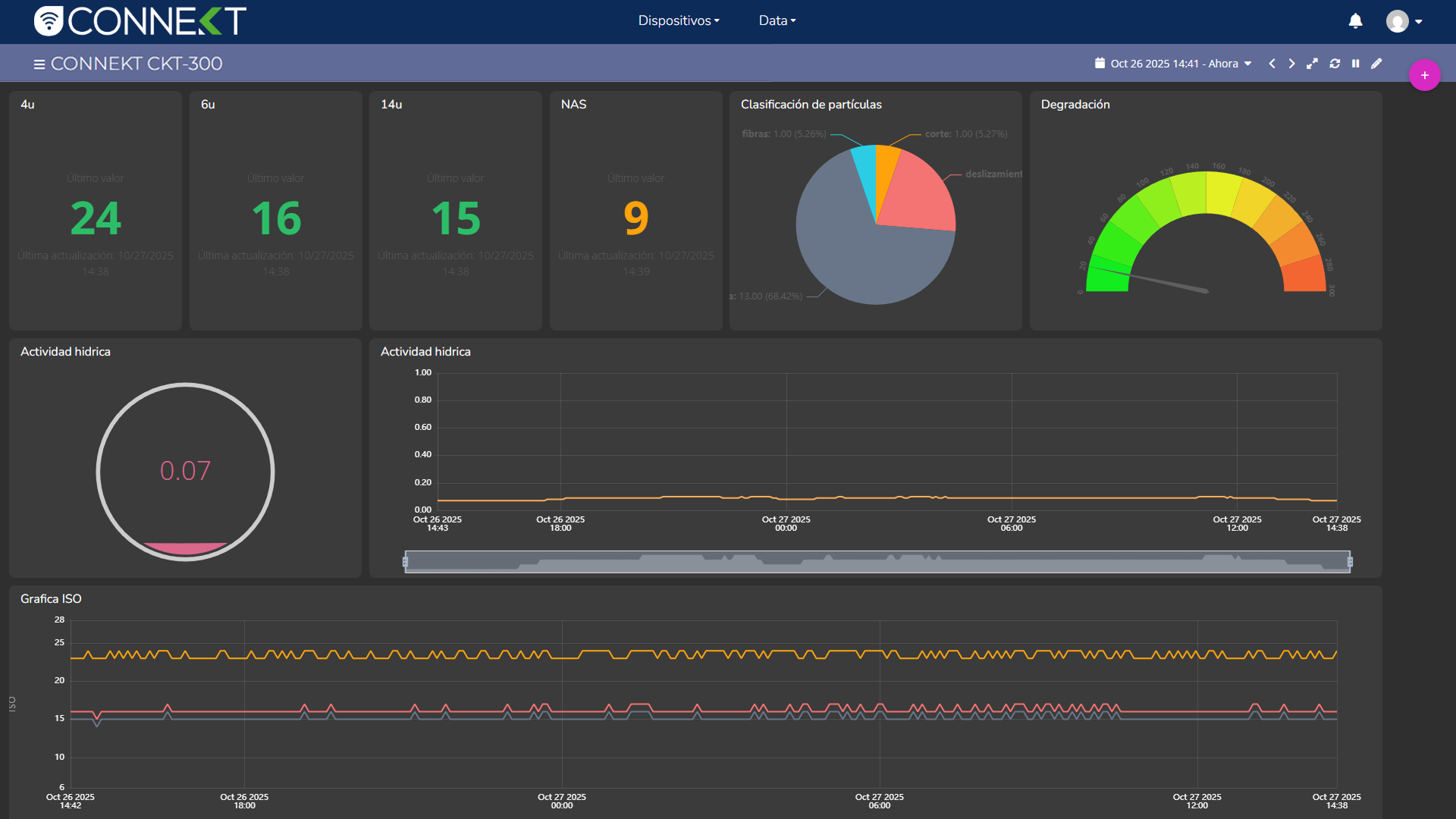Click the calendar icon in toolbar
1456x819 pixels.
pos(1100,64)
